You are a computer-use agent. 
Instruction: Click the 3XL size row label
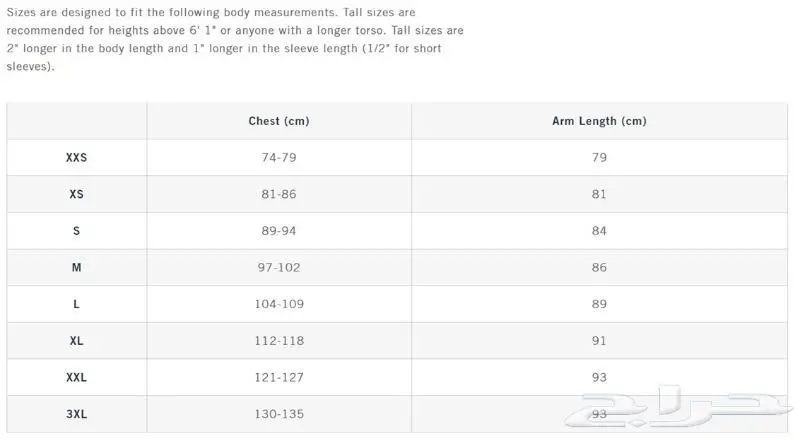(77, 414)
